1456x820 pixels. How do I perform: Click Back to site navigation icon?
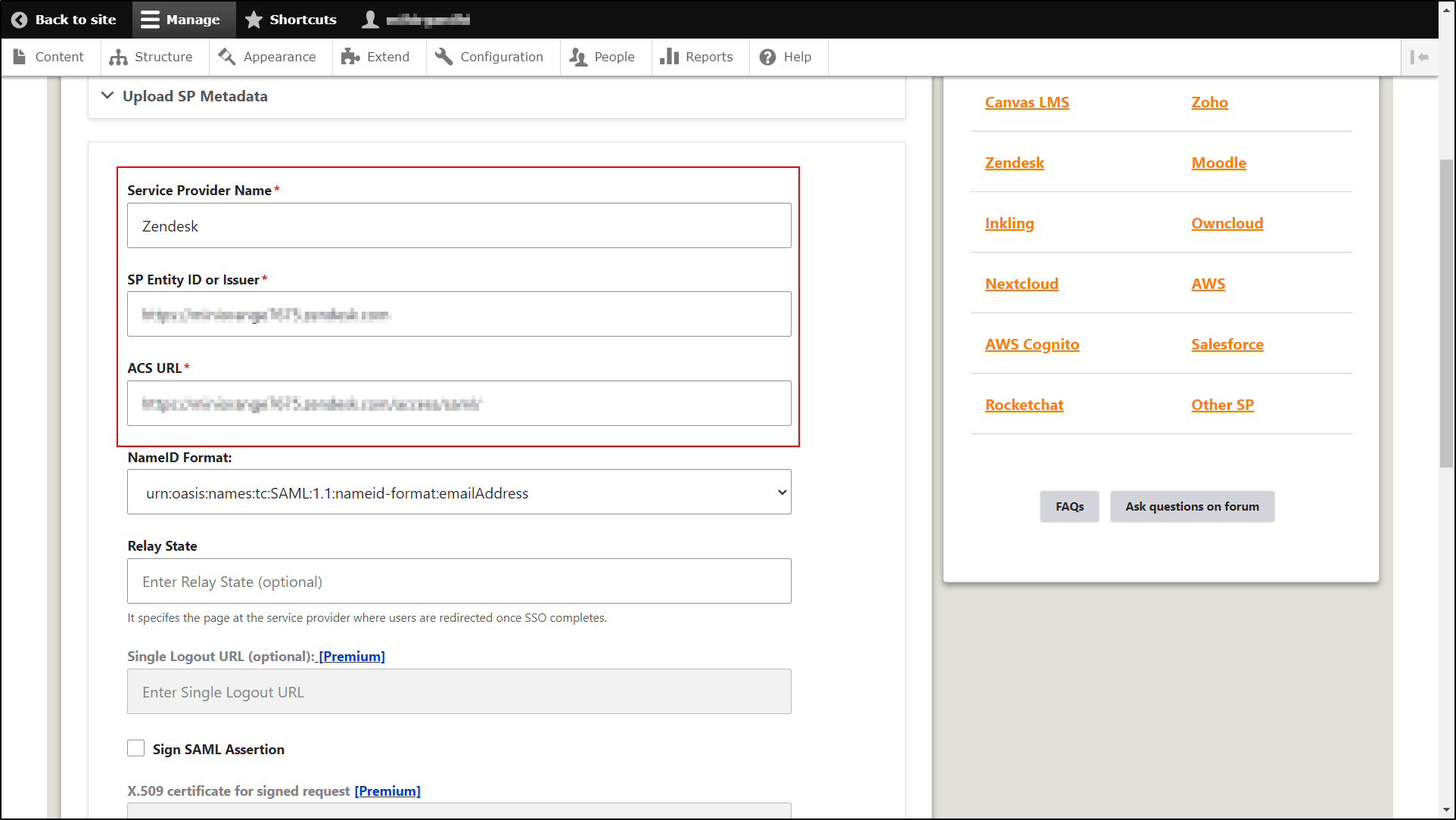pos(18,19)
